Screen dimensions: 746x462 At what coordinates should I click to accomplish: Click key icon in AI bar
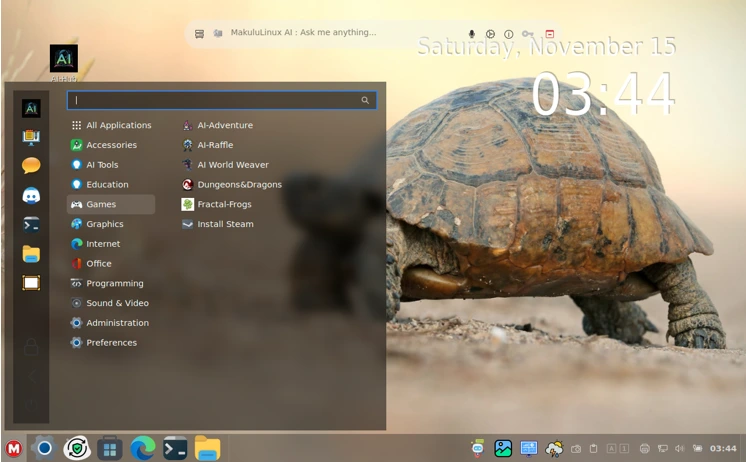527,34
